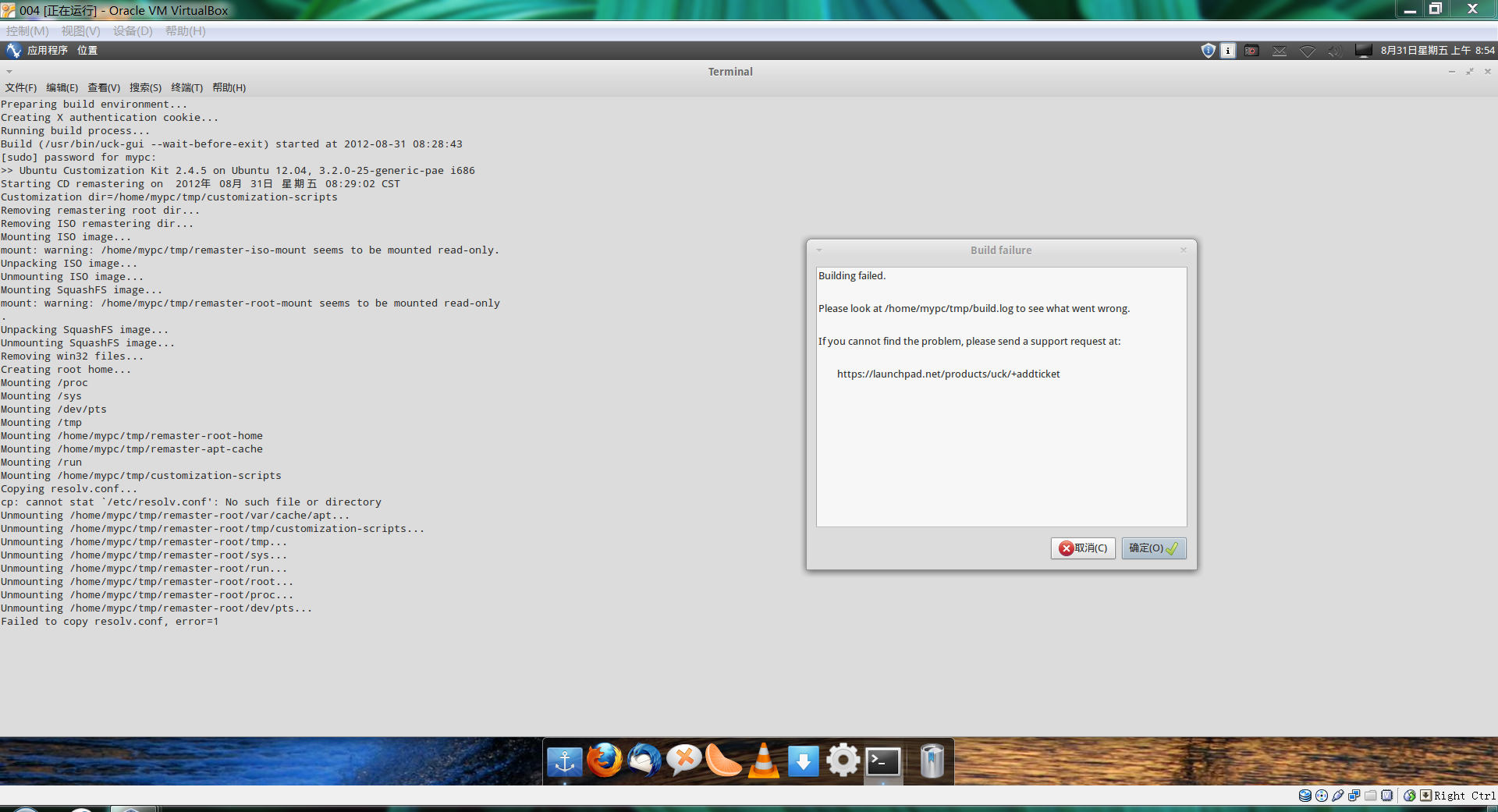Click VirtualBox optical CD drive icon
1498x812 pixels.
1322,796
